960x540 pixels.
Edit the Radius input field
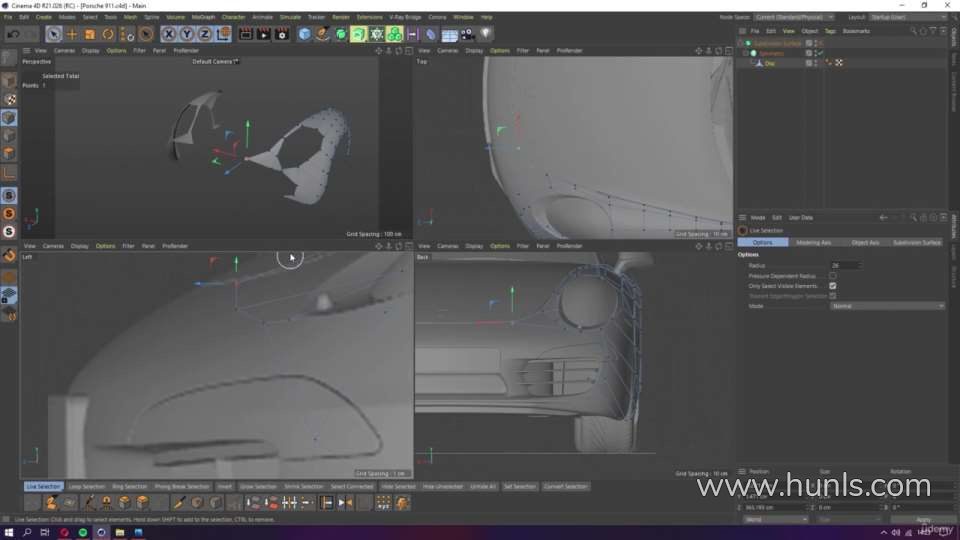coord(845,266)
